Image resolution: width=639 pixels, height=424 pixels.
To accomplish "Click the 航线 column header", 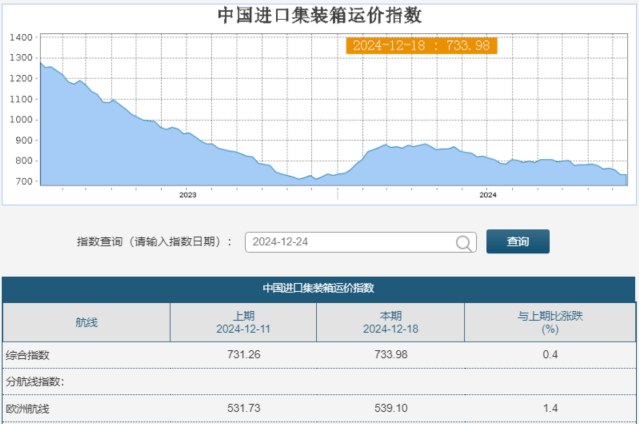I will (x=86, y=322).
